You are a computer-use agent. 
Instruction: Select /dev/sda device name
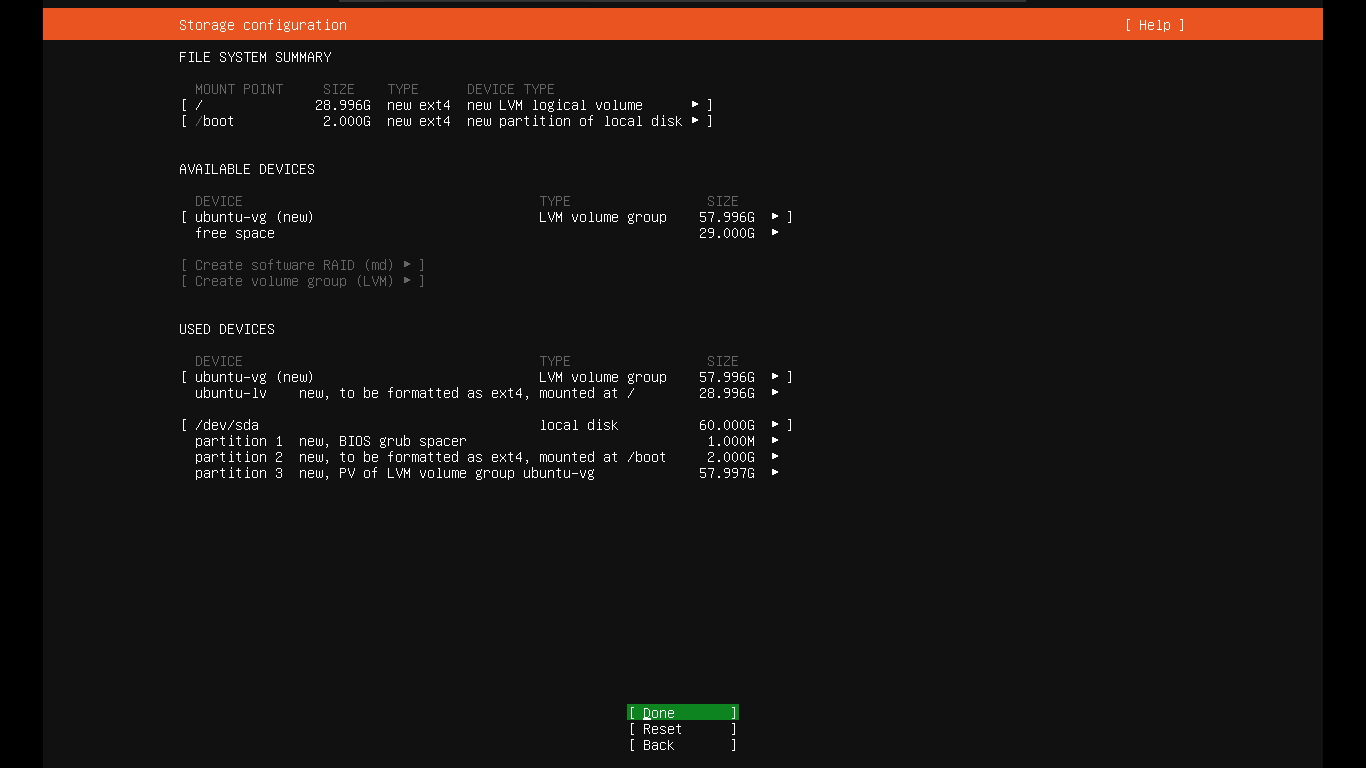point(227,425)
